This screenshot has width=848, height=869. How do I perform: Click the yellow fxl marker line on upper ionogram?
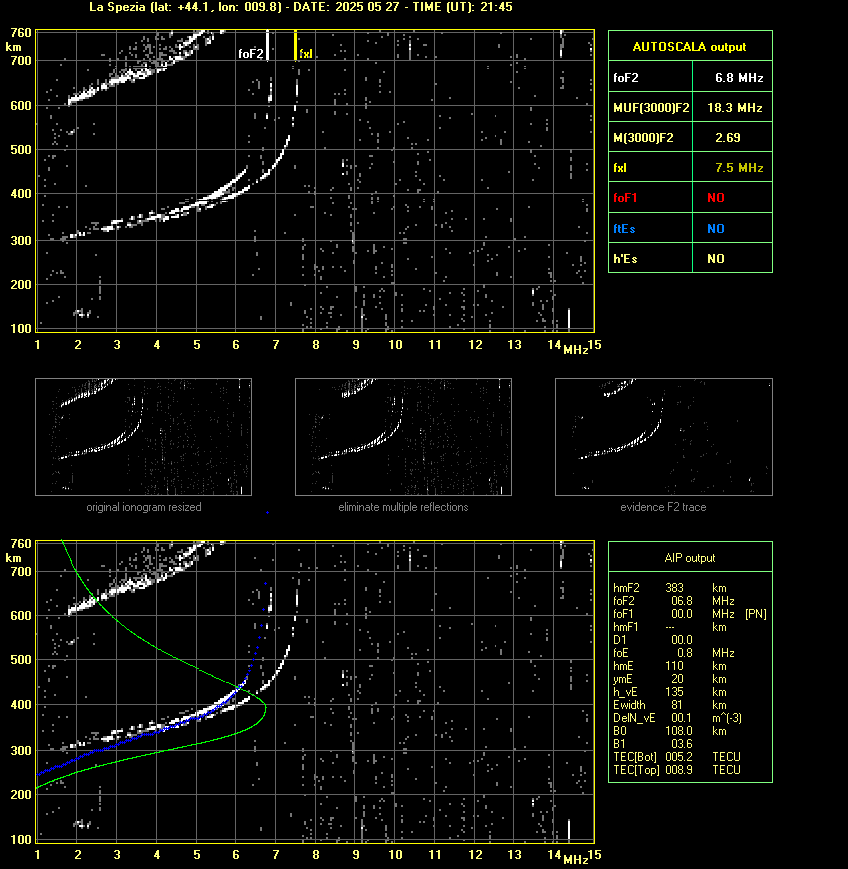[295, 45]
